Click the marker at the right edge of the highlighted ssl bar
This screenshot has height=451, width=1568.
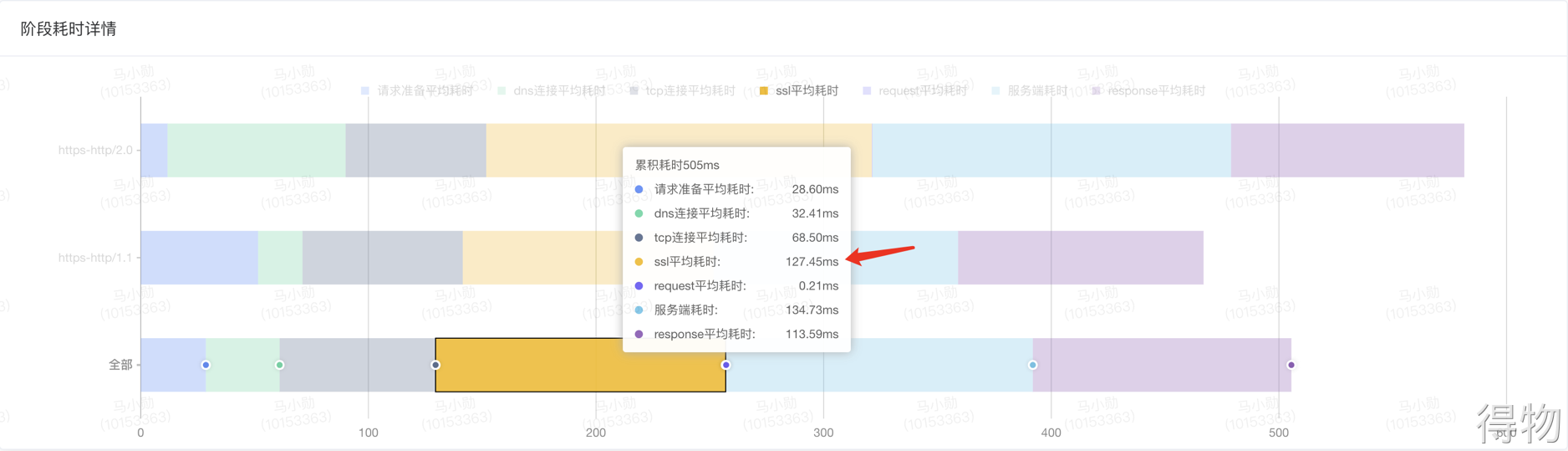(725, 365)
